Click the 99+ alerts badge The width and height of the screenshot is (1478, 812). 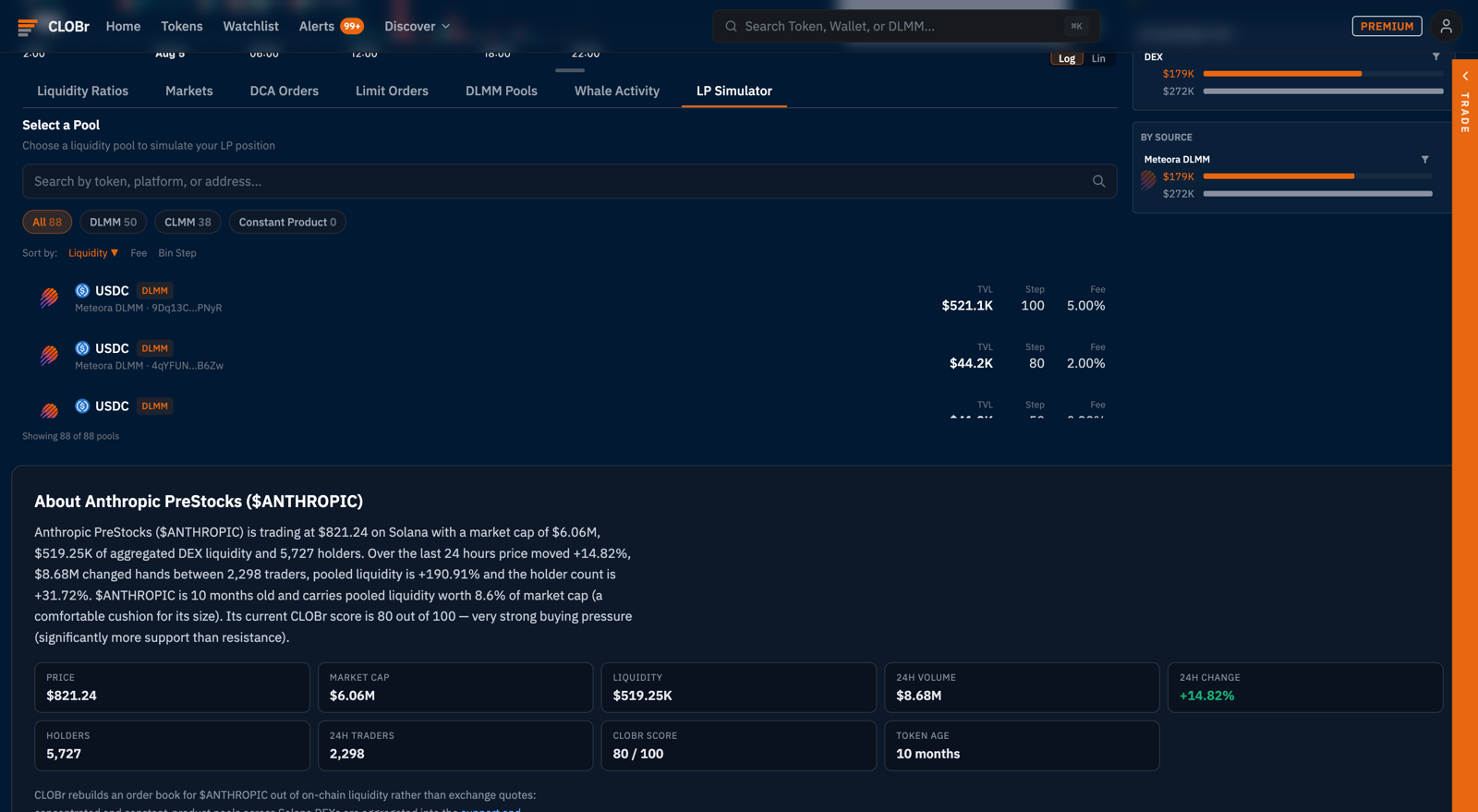click(x=352, y=26)
